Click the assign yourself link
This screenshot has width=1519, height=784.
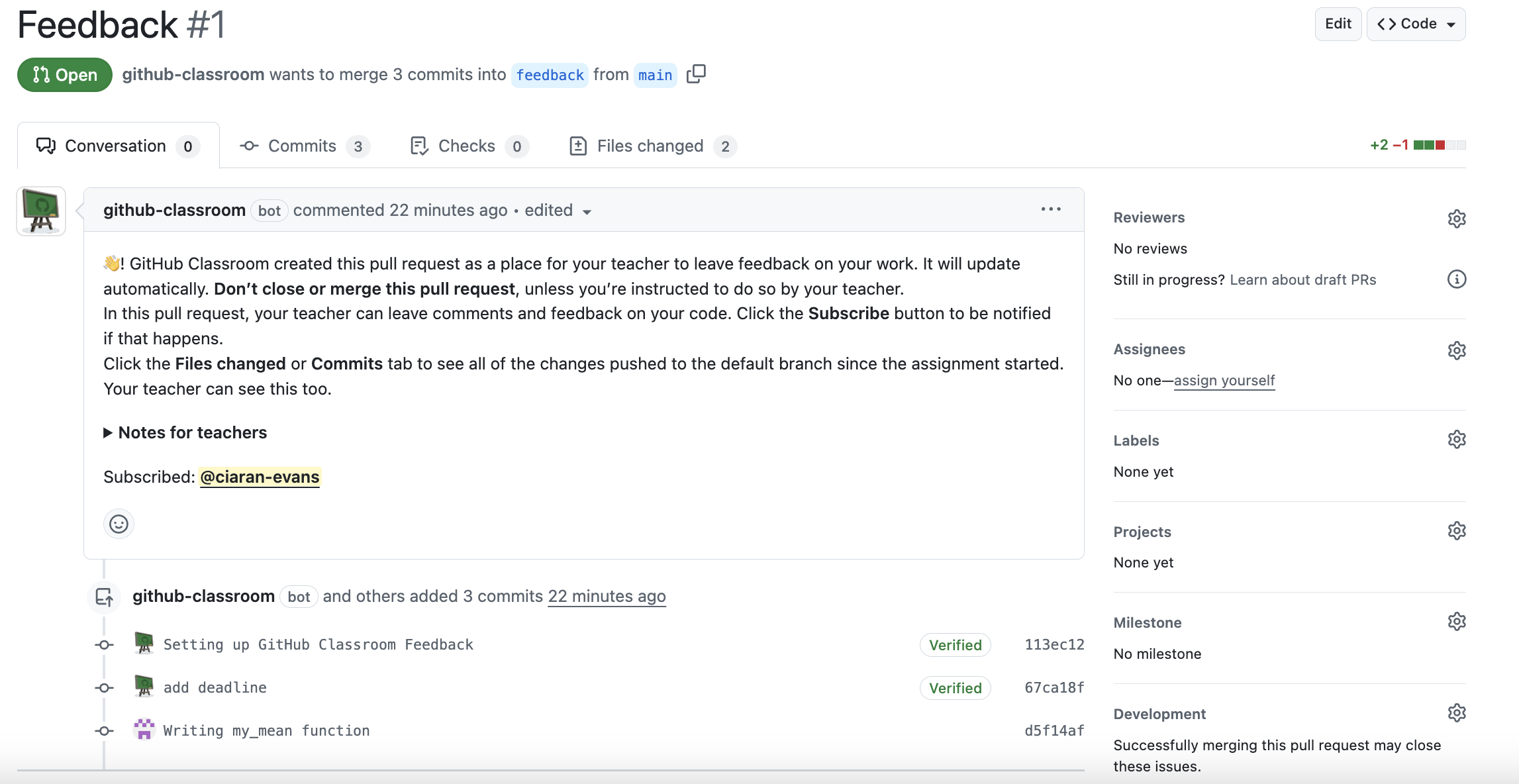1224,381
